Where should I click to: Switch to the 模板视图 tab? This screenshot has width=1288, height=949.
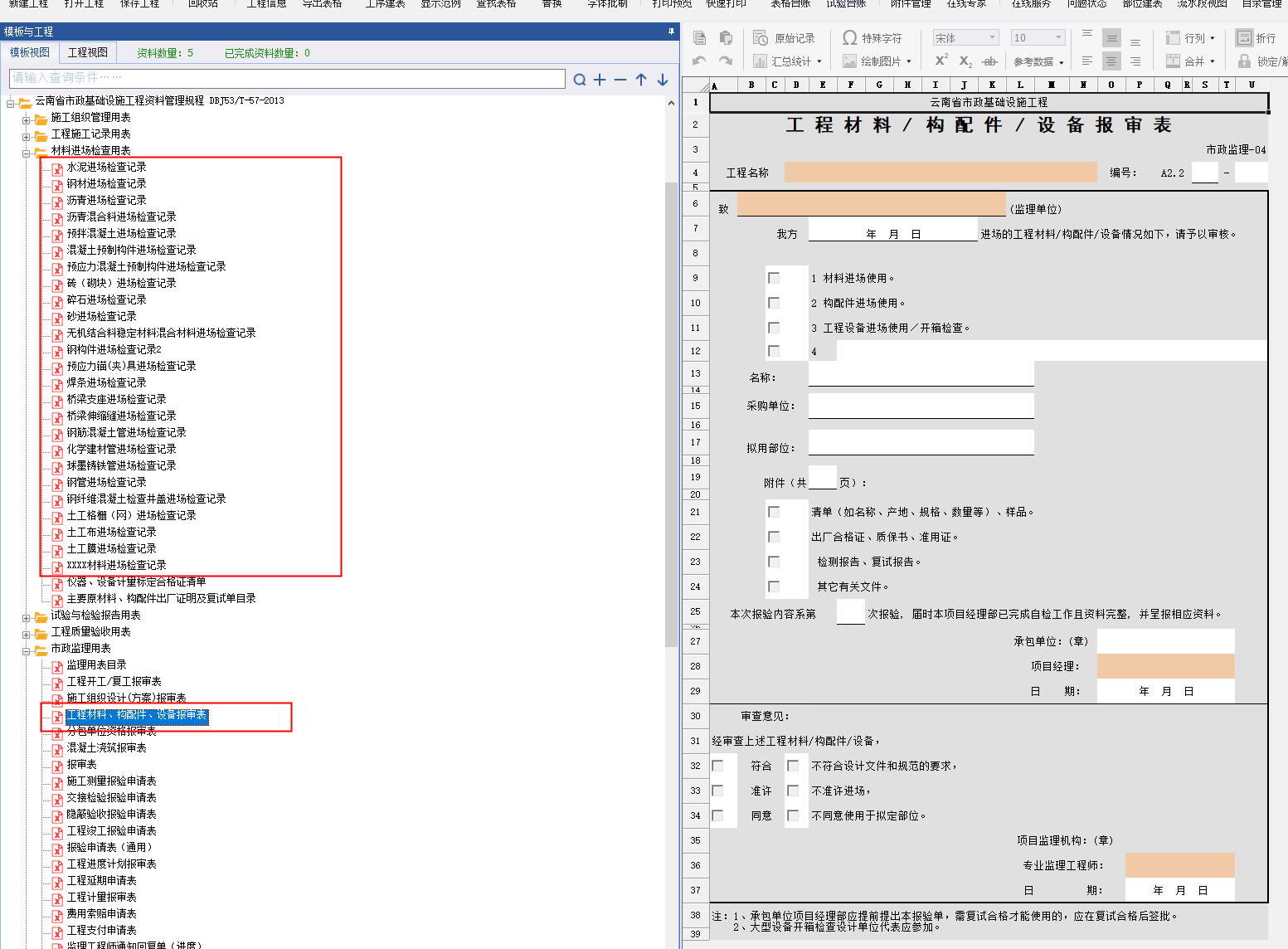click(30, 52)
